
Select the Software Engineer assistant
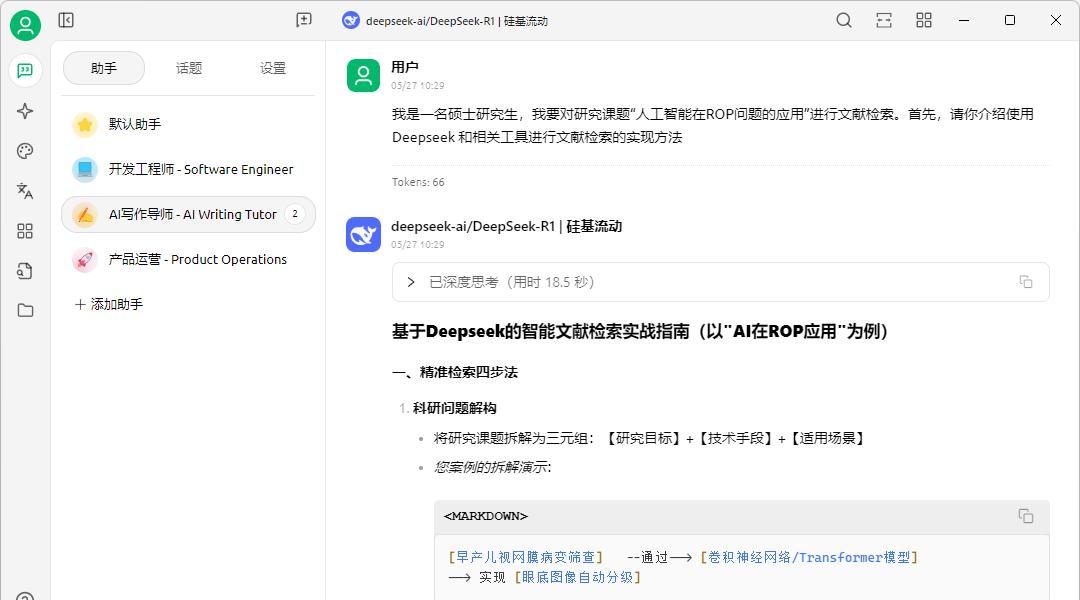pyautogui.click(x=188, y=169)
